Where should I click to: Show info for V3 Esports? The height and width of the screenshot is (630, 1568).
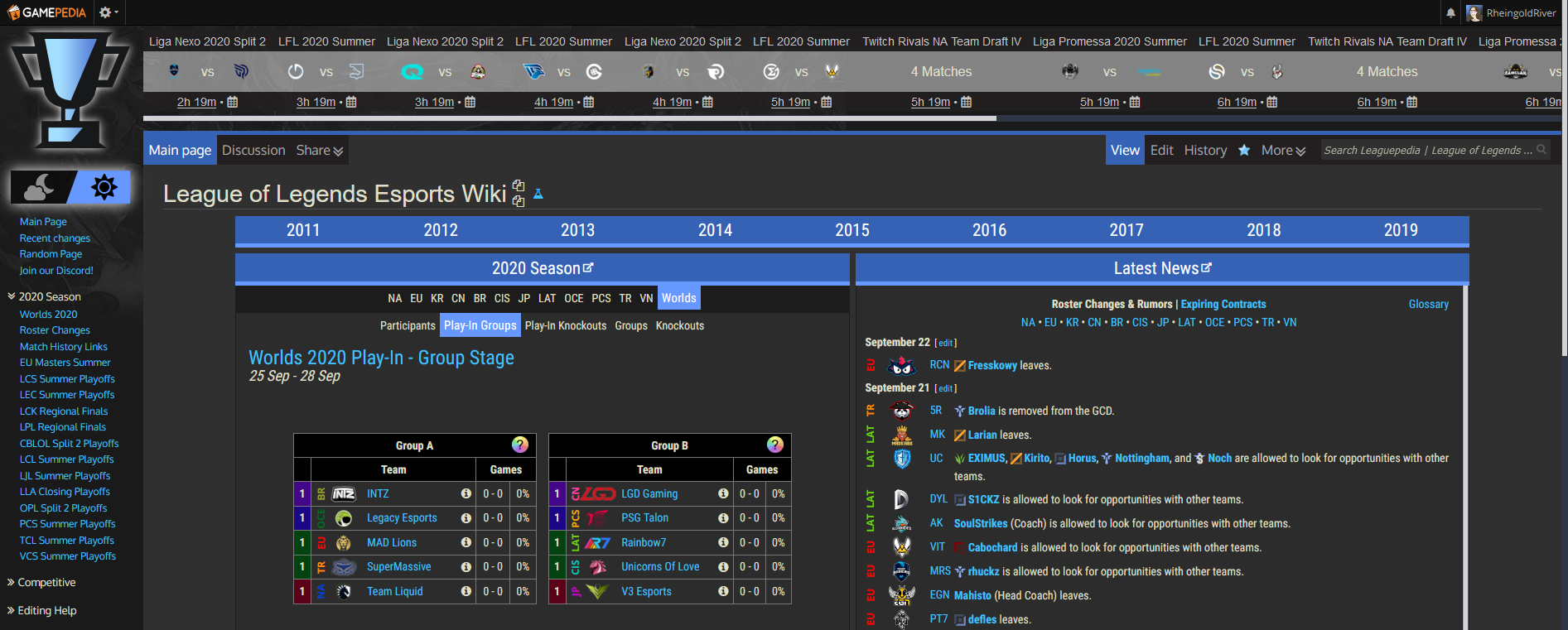point(723,591)
